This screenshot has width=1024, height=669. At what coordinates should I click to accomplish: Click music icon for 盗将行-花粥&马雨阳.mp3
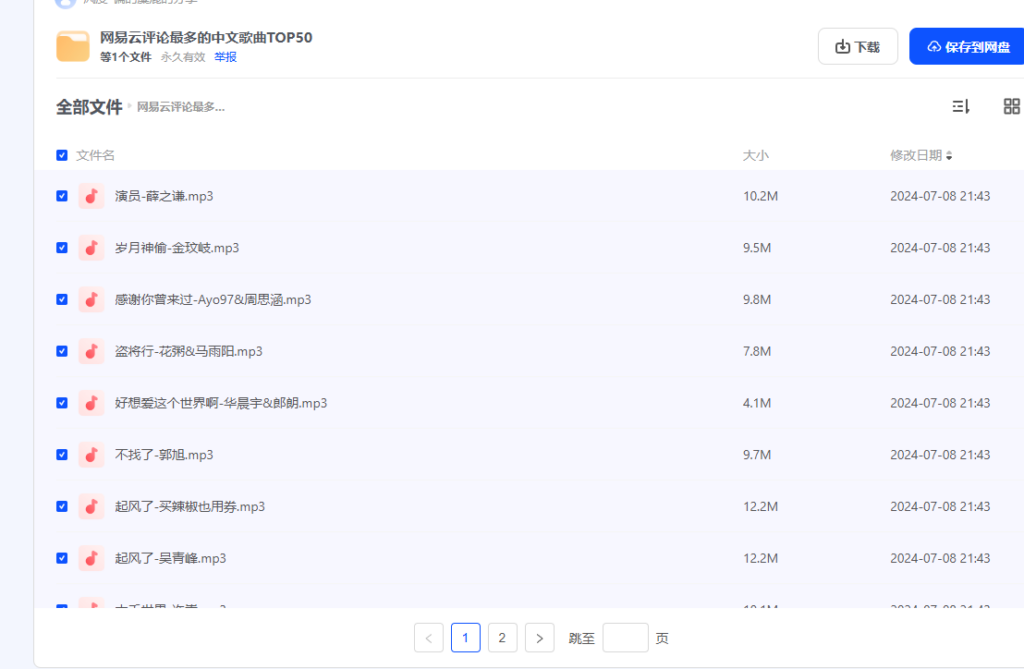(91, 351)
